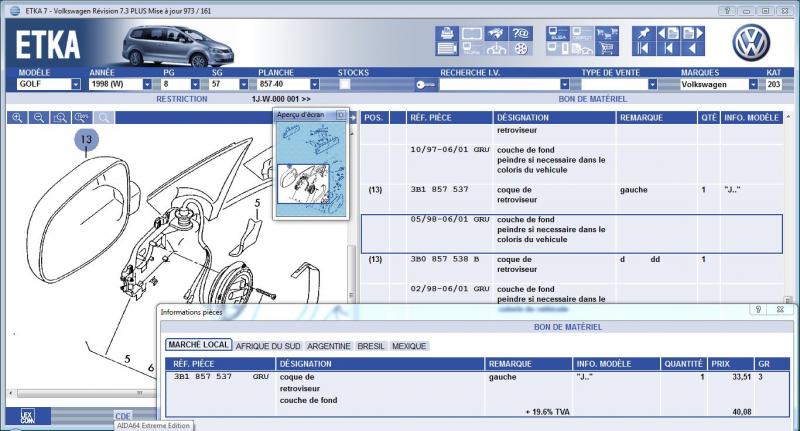Click the DÉSIGNATION column header in parts list
This screenshot has width=800, height=431.
(554, 118)
